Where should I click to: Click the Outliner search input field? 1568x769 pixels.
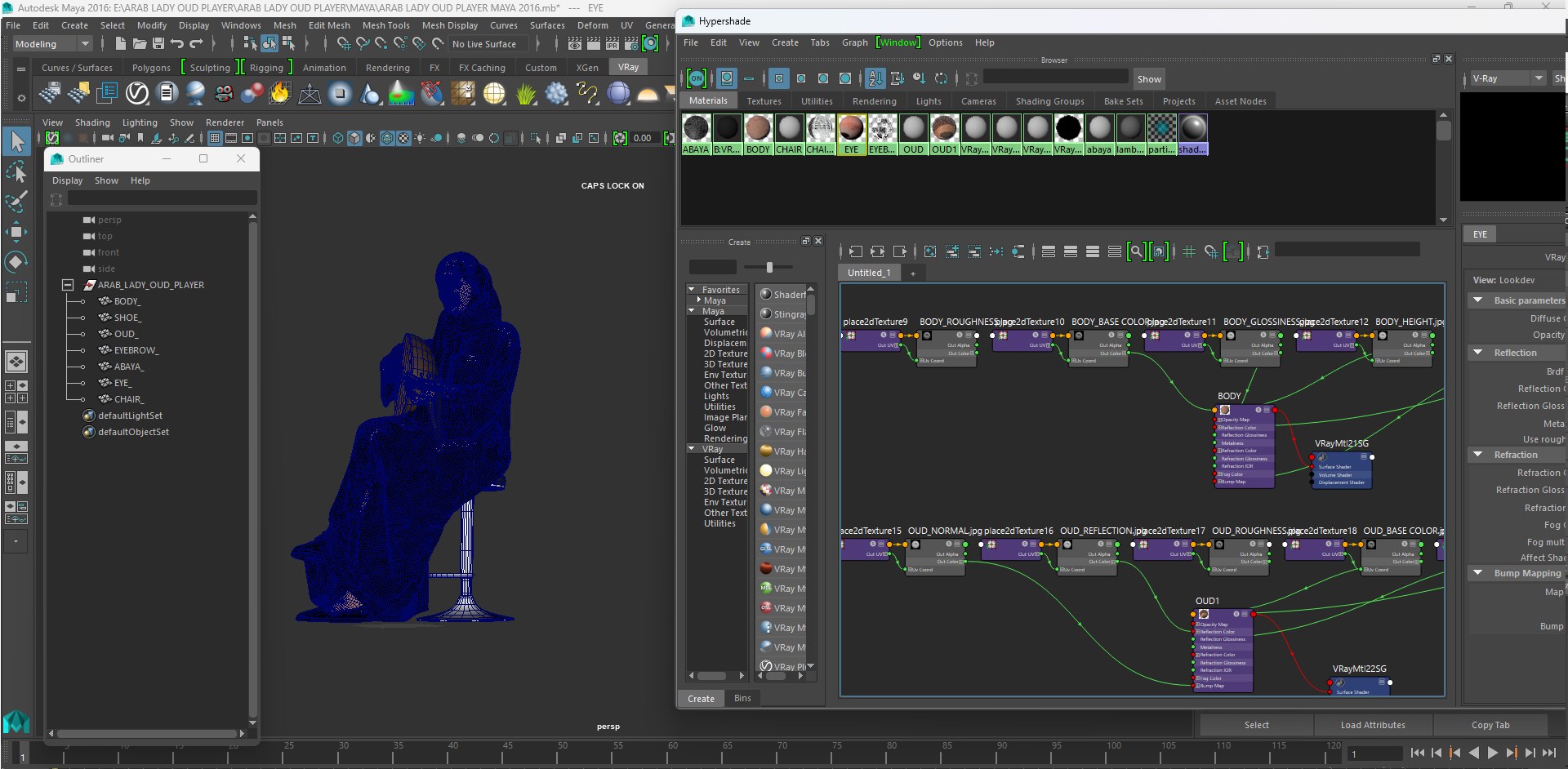click(162, 198)
